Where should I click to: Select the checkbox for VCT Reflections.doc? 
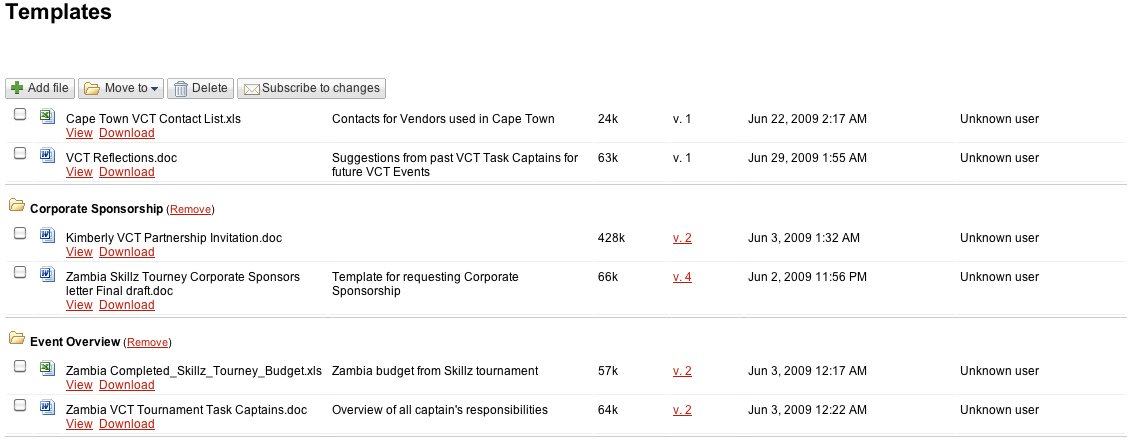pos(20,153)
